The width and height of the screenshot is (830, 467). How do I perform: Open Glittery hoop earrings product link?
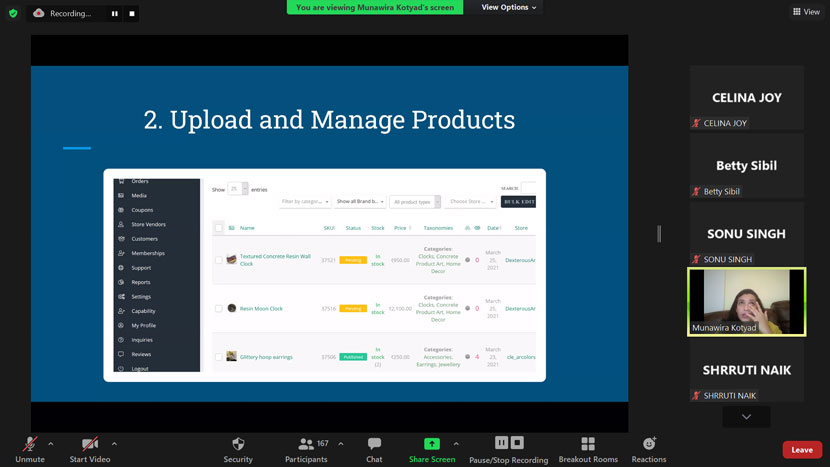pyautogui.click(x=266, y=357)
